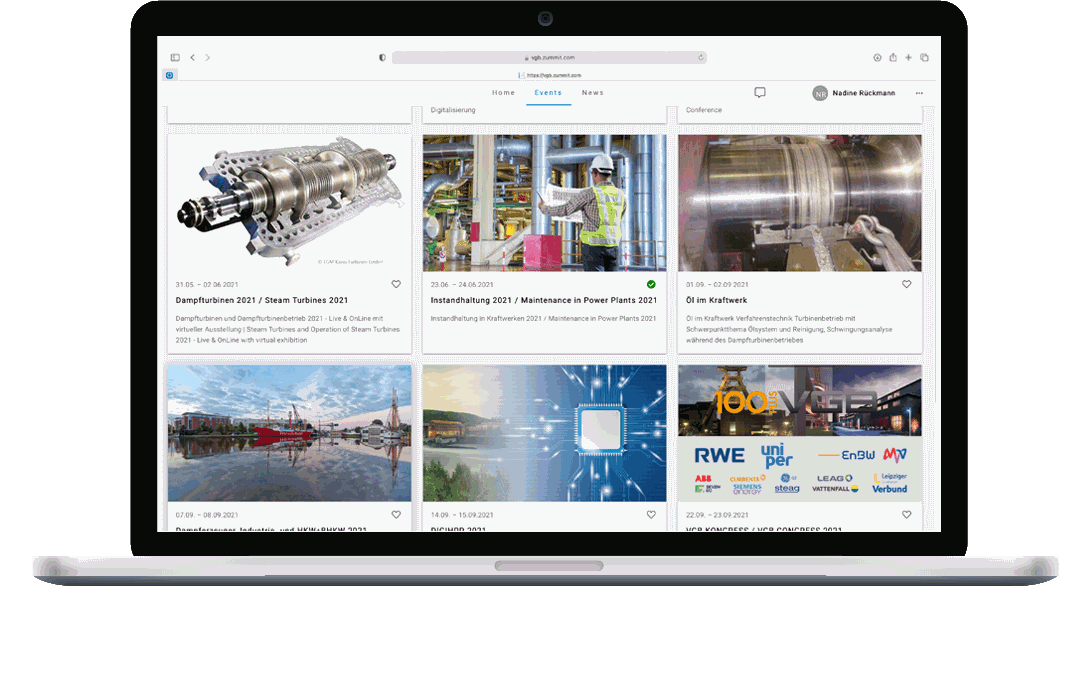Open the News tab
Screen dimensions: 1091x674
[593, 93]
